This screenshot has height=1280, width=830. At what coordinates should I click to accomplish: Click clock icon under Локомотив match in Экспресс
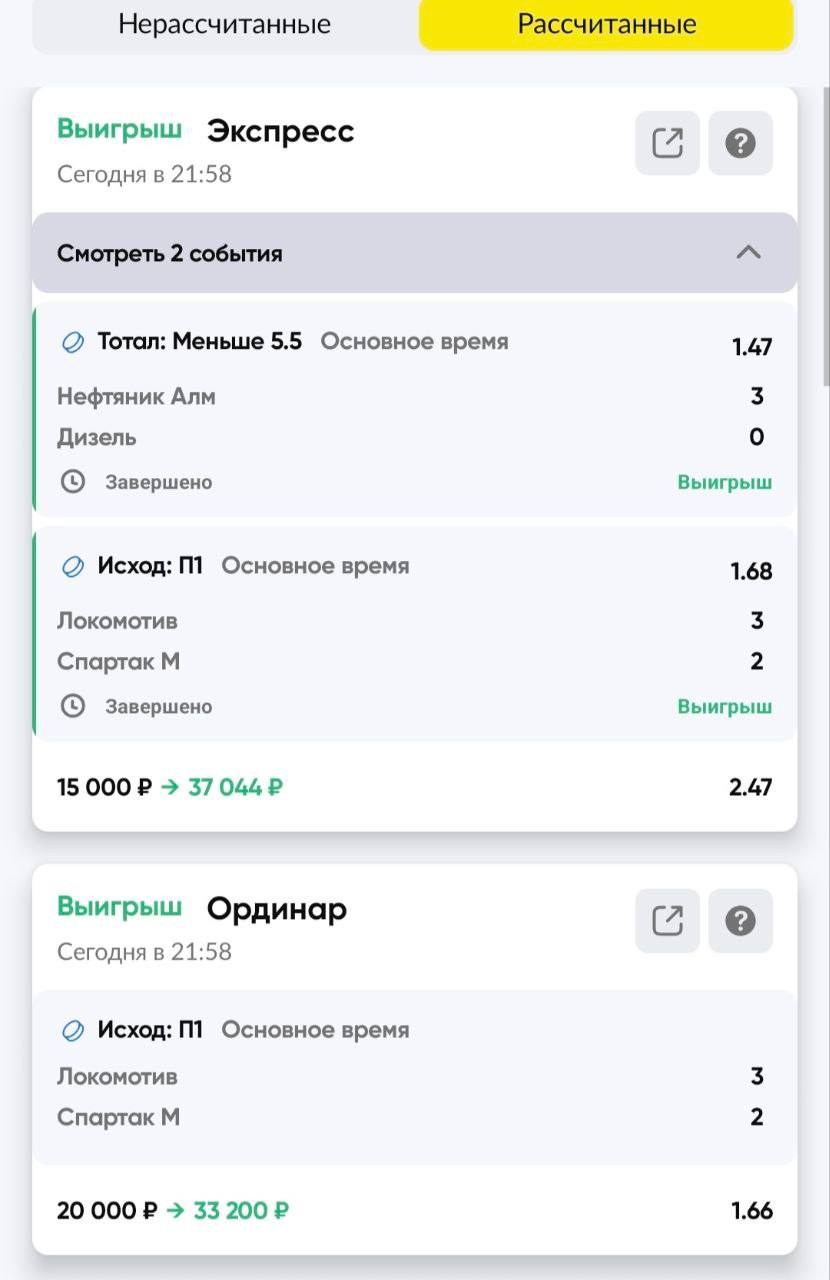(x=73, y=706)
